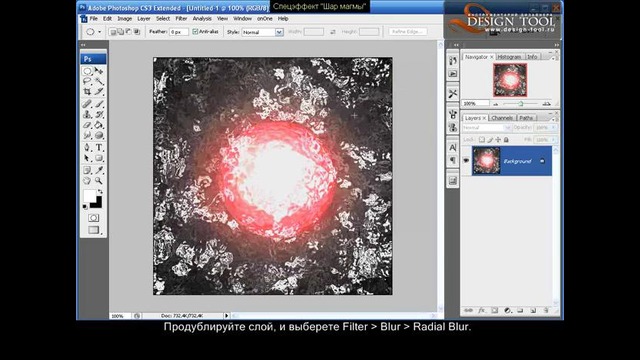
Task: Toggle Lock transparent pixels
Action: point(482,140)
